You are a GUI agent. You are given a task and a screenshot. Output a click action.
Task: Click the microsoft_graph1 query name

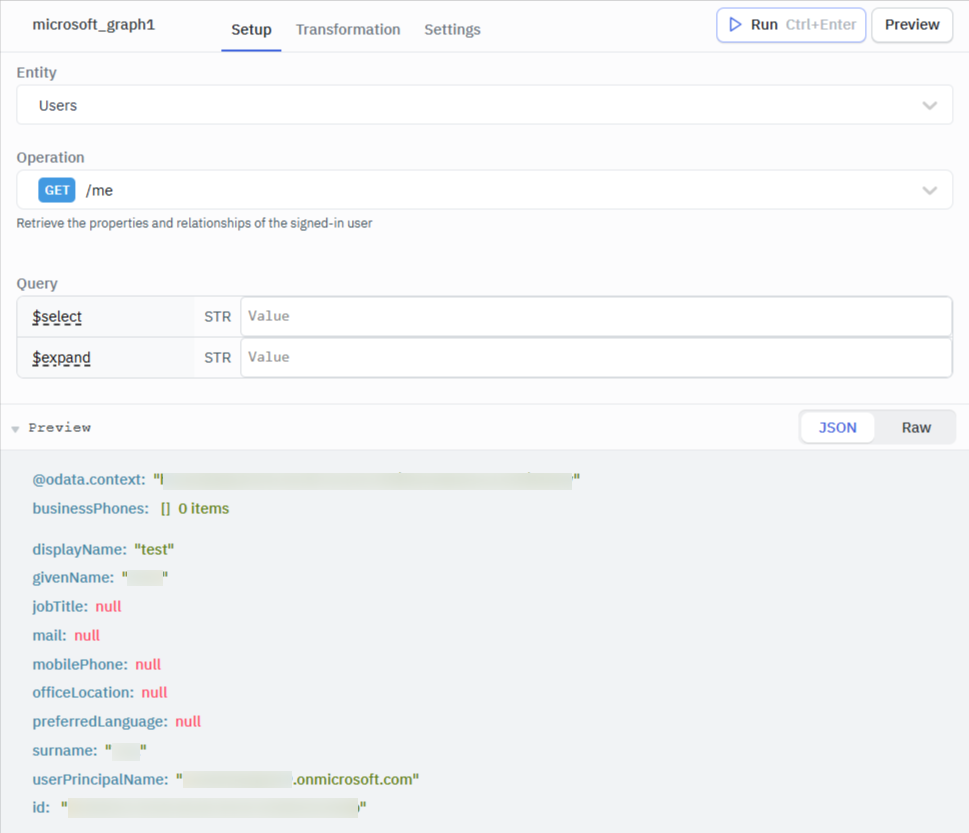tap(93, 25)
